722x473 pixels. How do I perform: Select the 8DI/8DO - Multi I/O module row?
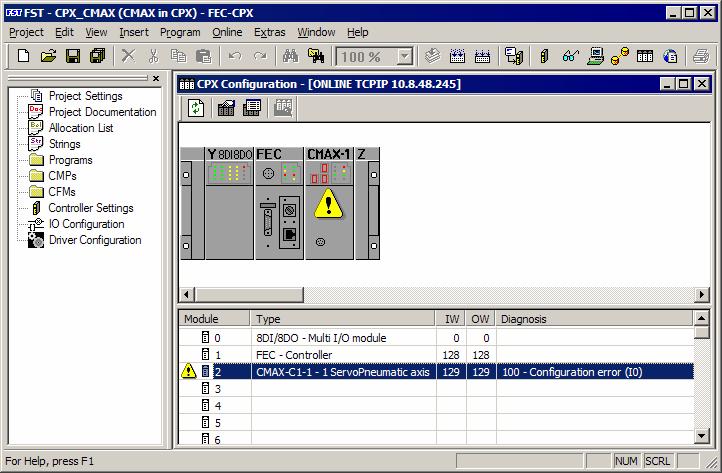437,338
